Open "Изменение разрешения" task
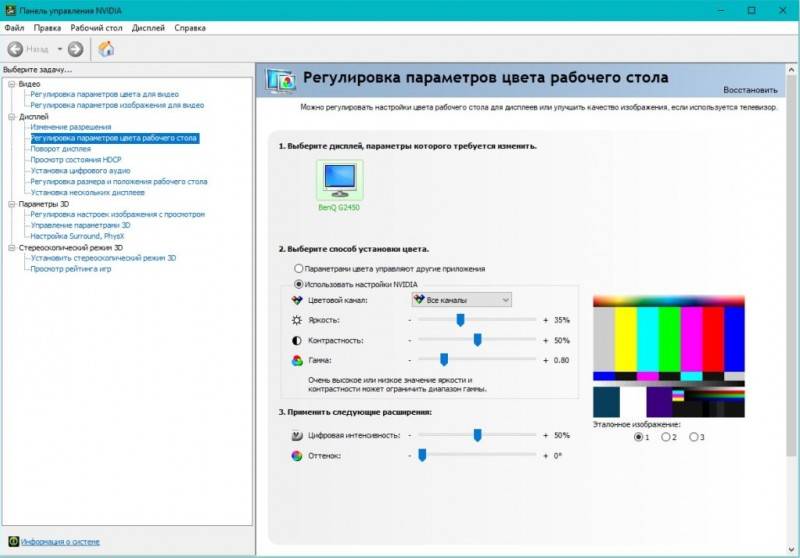The image size is (800, 558). (71, 127)
